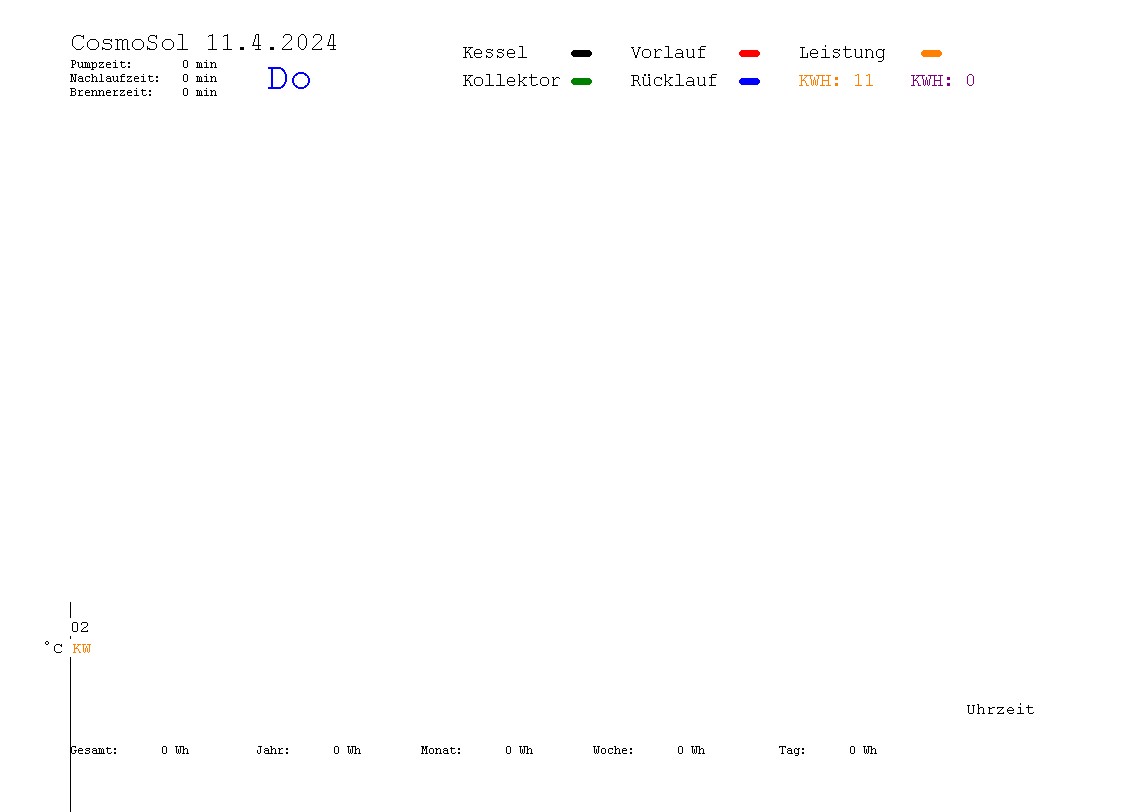Click the Leistung legend label
The image size is (1148, 812).
click(842, 53)
